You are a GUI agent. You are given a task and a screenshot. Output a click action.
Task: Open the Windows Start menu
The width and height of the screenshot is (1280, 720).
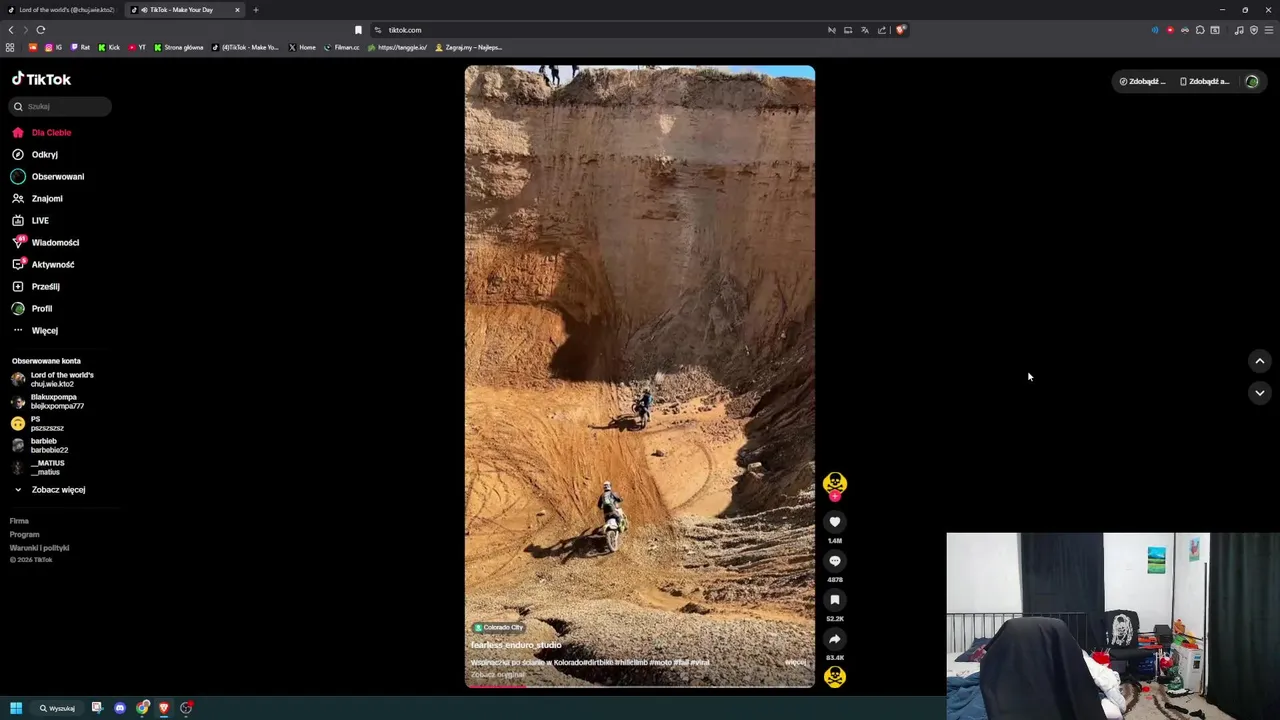coord(16,708)
